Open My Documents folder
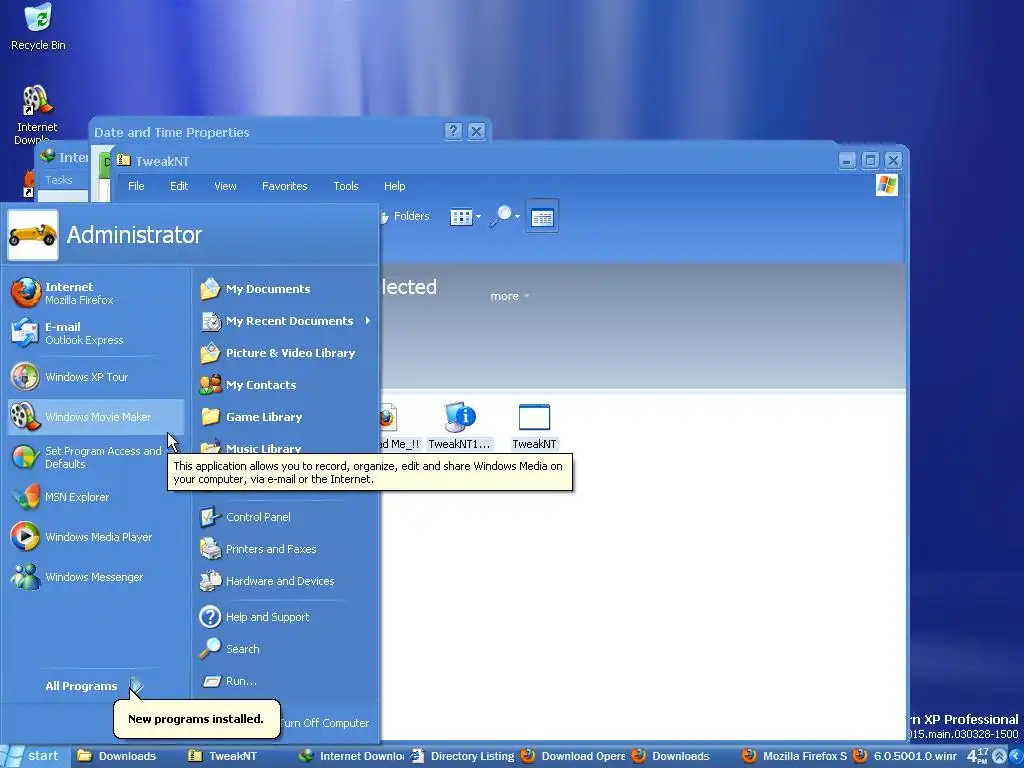1024x768 pixels. (285, 289)
